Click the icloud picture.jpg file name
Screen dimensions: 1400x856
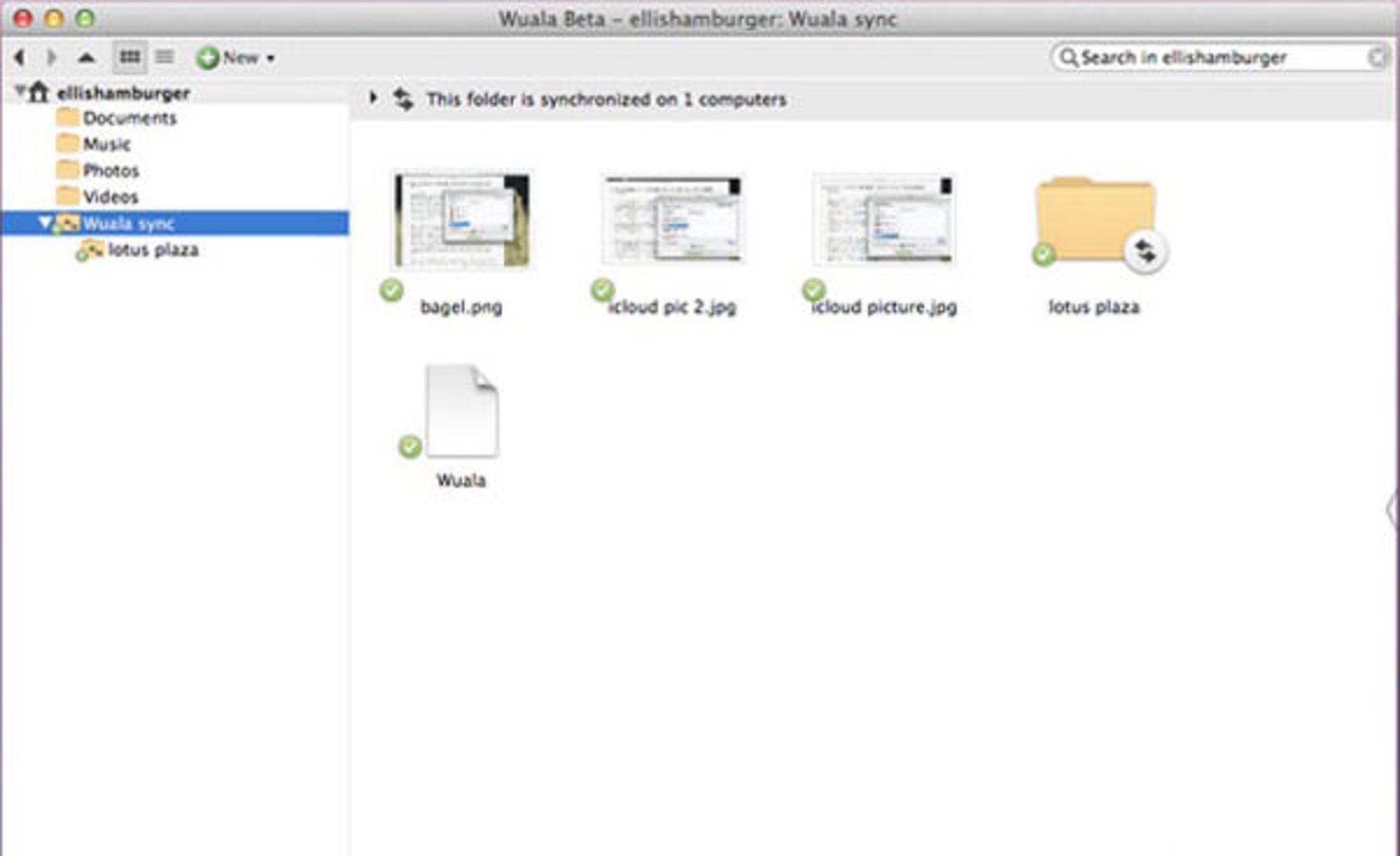(884, 307)
